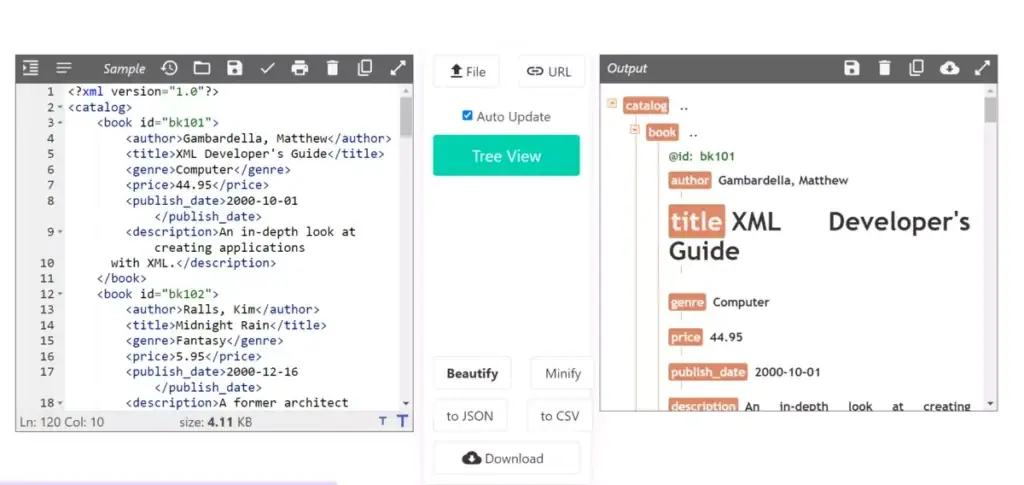This screenshot has width=1024, height=485.
Task: Select the description tag in the output tree
Action: (x=703, y=405)
